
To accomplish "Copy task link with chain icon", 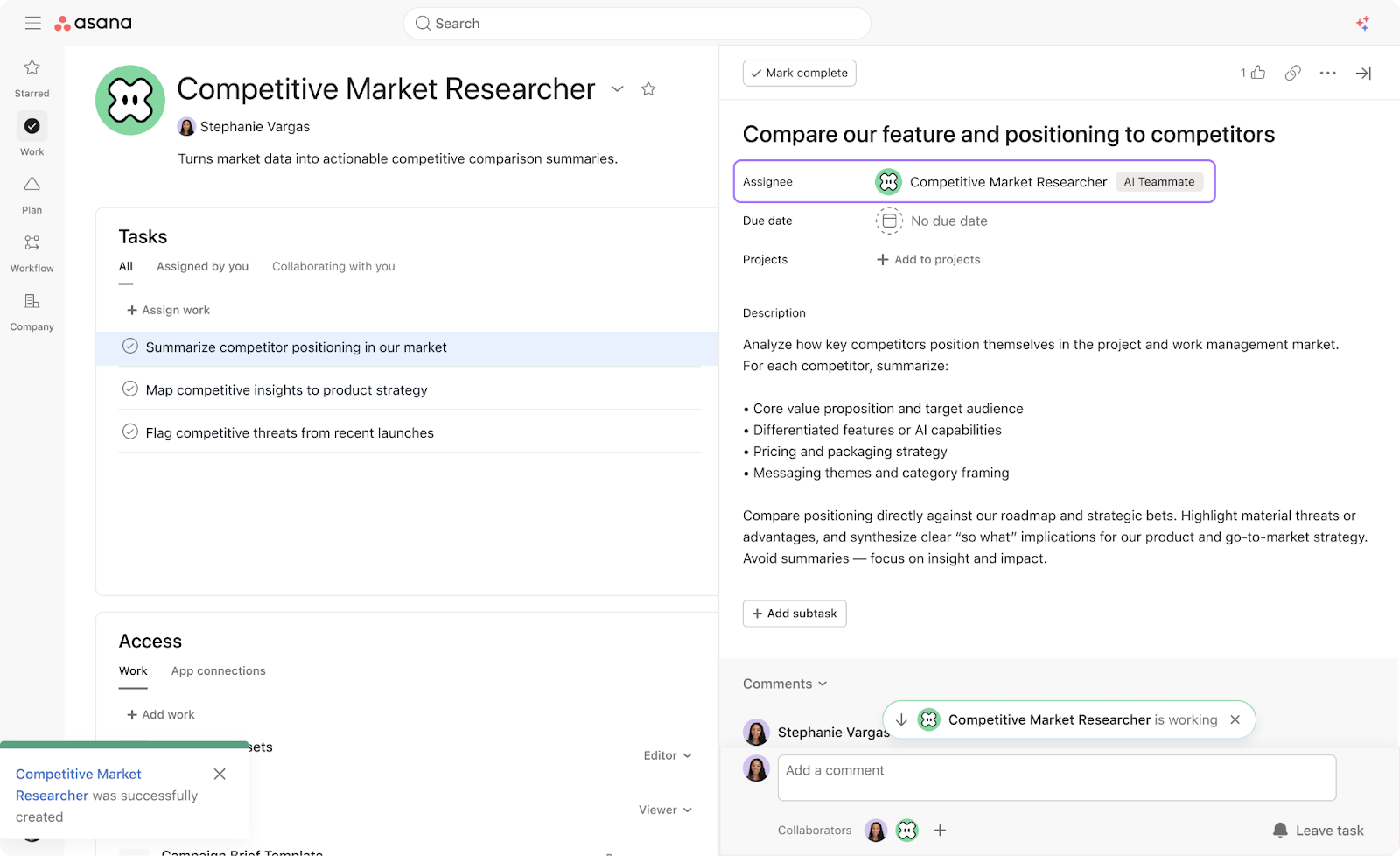I will tap(1292, 73).
